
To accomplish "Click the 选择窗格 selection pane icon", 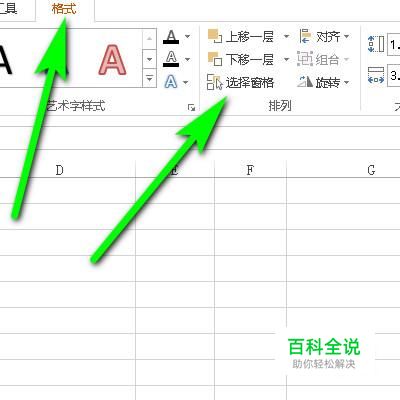I will click(x=215, y=82).
